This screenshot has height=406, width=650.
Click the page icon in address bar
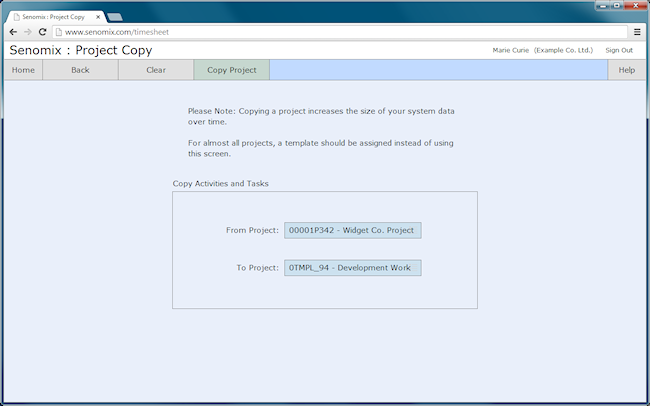click(x=59, y=32)
